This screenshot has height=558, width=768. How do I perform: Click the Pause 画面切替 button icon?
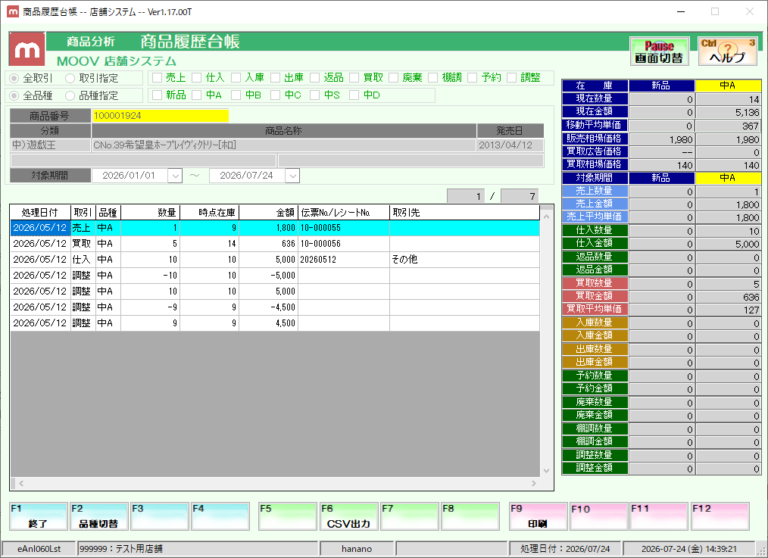point(659,51)
